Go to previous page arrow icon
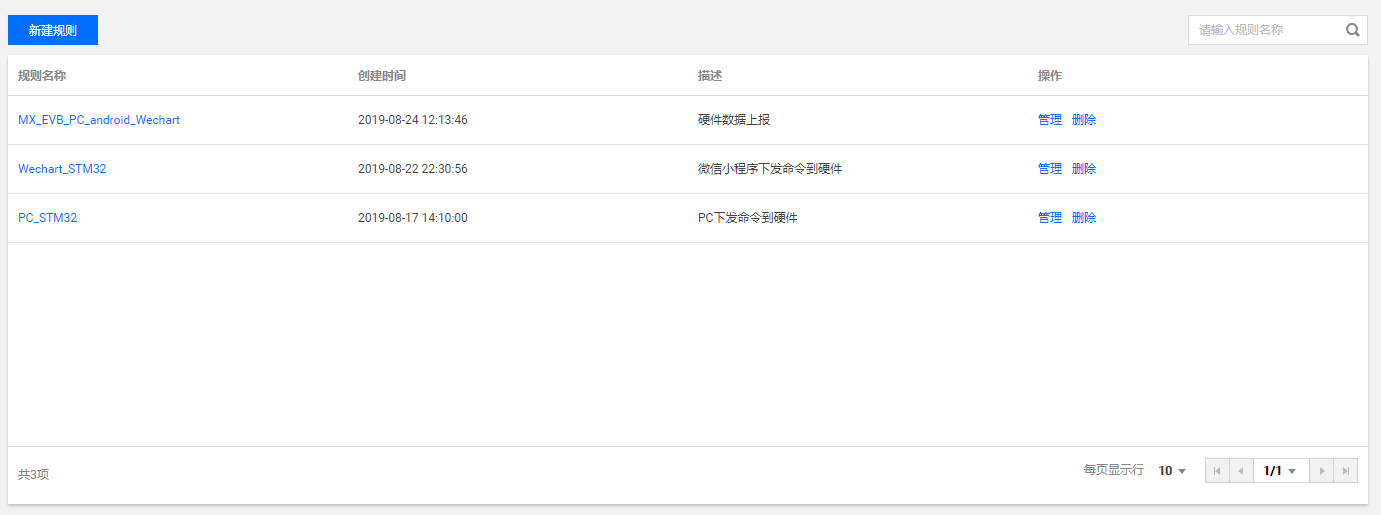The height and width of the screenshot is (515, 1381). tap(1241, 470)
